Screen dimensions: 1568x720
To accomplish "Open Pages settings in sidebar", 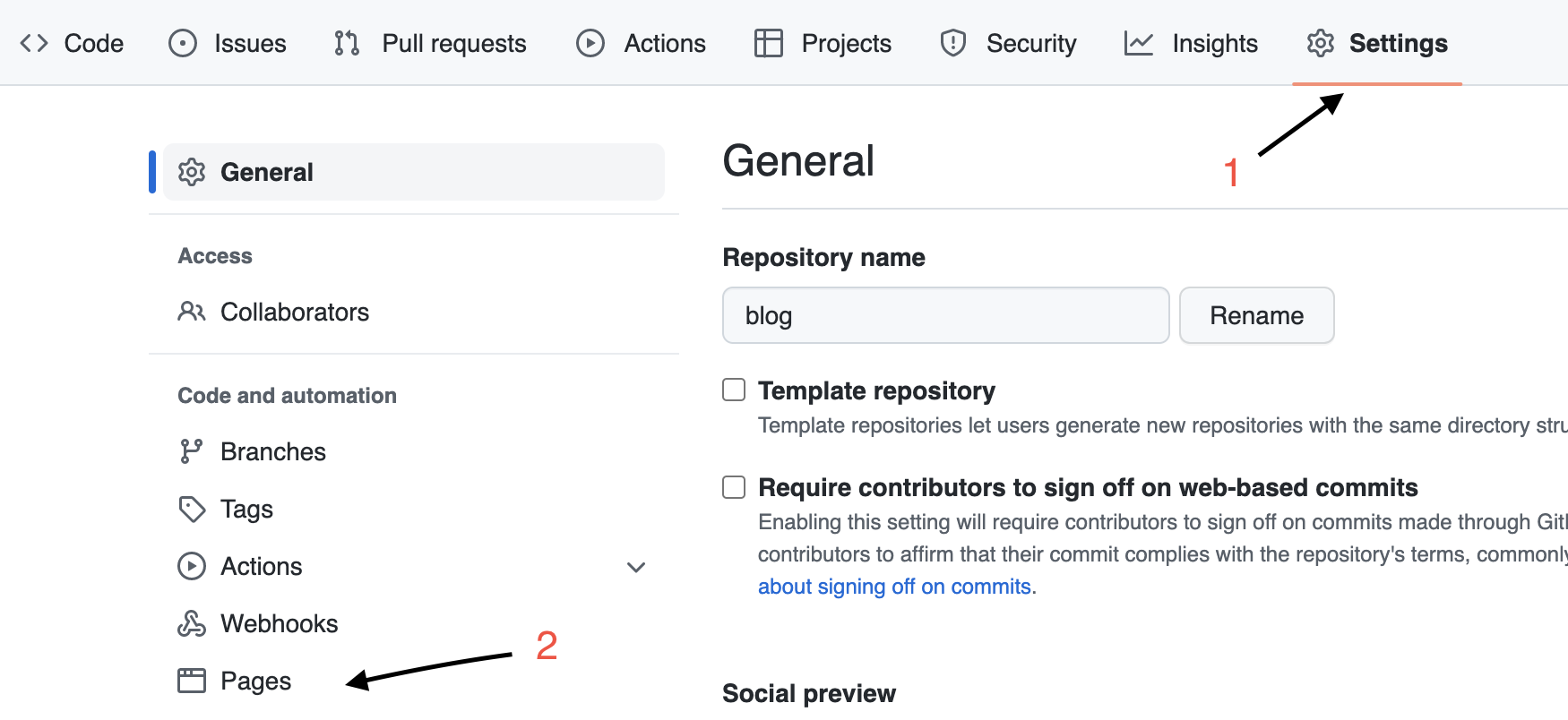I will pyautogui.click(x=255, y=681).
